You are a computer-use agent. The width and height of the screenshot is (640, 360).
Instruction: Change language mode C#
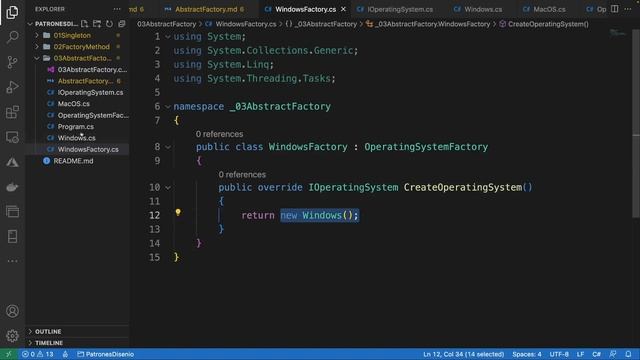(x=596, y=354)
